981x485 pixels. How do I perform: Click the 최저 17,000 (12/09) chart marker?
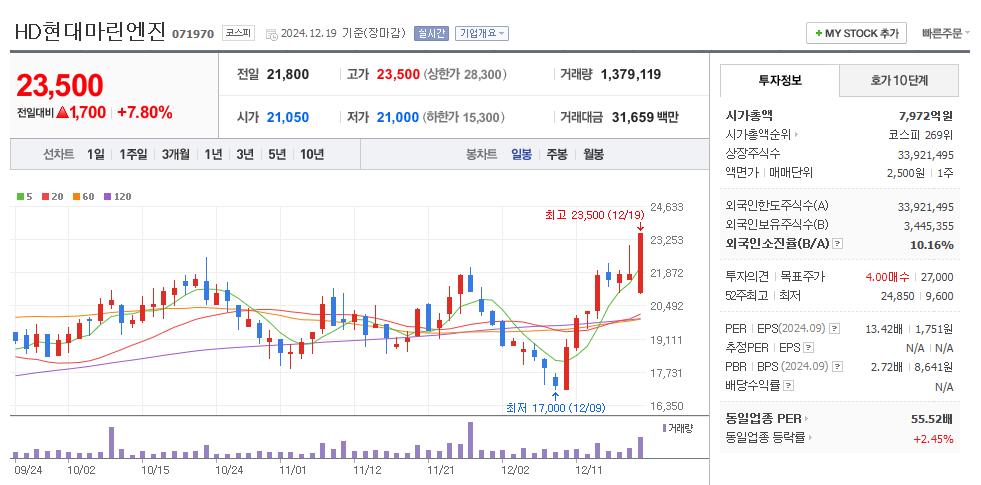(x=556, y=408)
